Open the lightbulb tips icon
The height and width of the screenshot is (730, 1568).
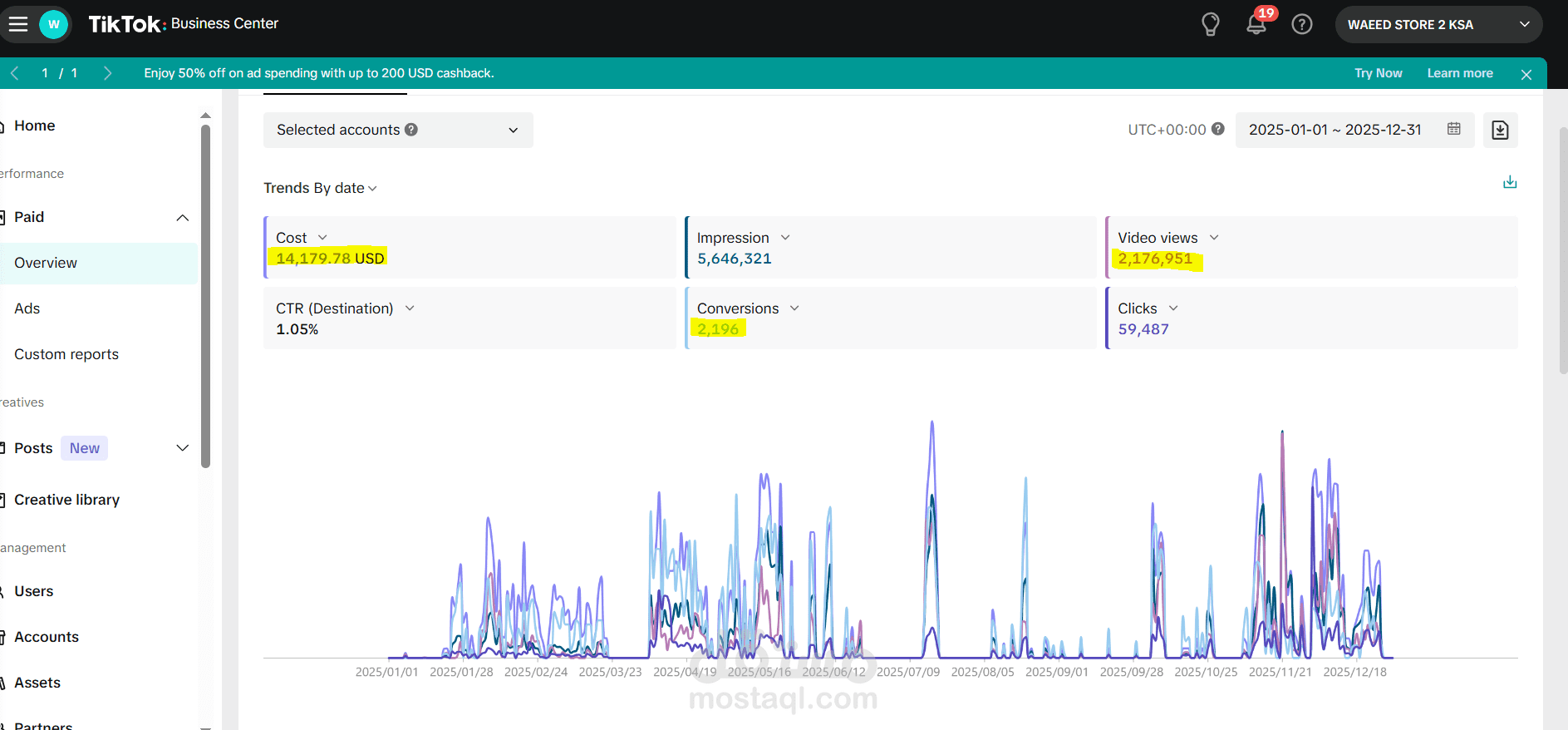point(1211,24)
